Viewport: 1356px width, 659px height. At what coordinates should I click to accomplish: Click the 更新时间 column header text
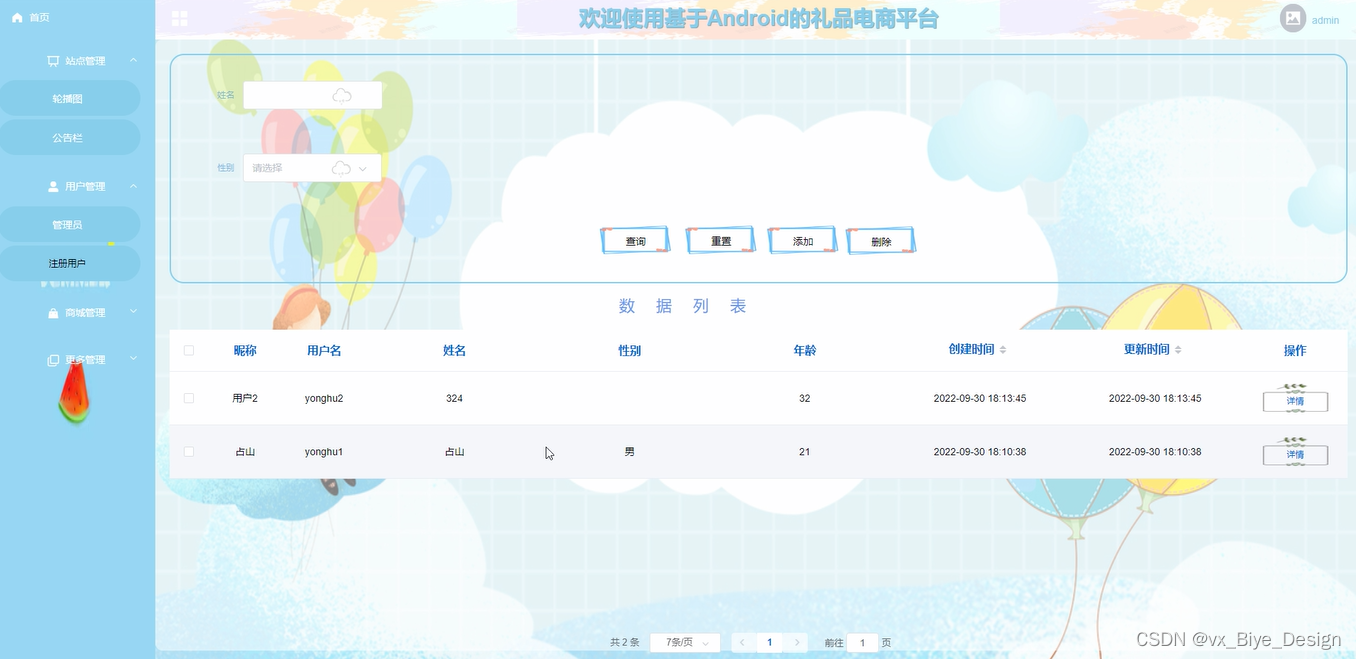click(x=1147, y=349)
